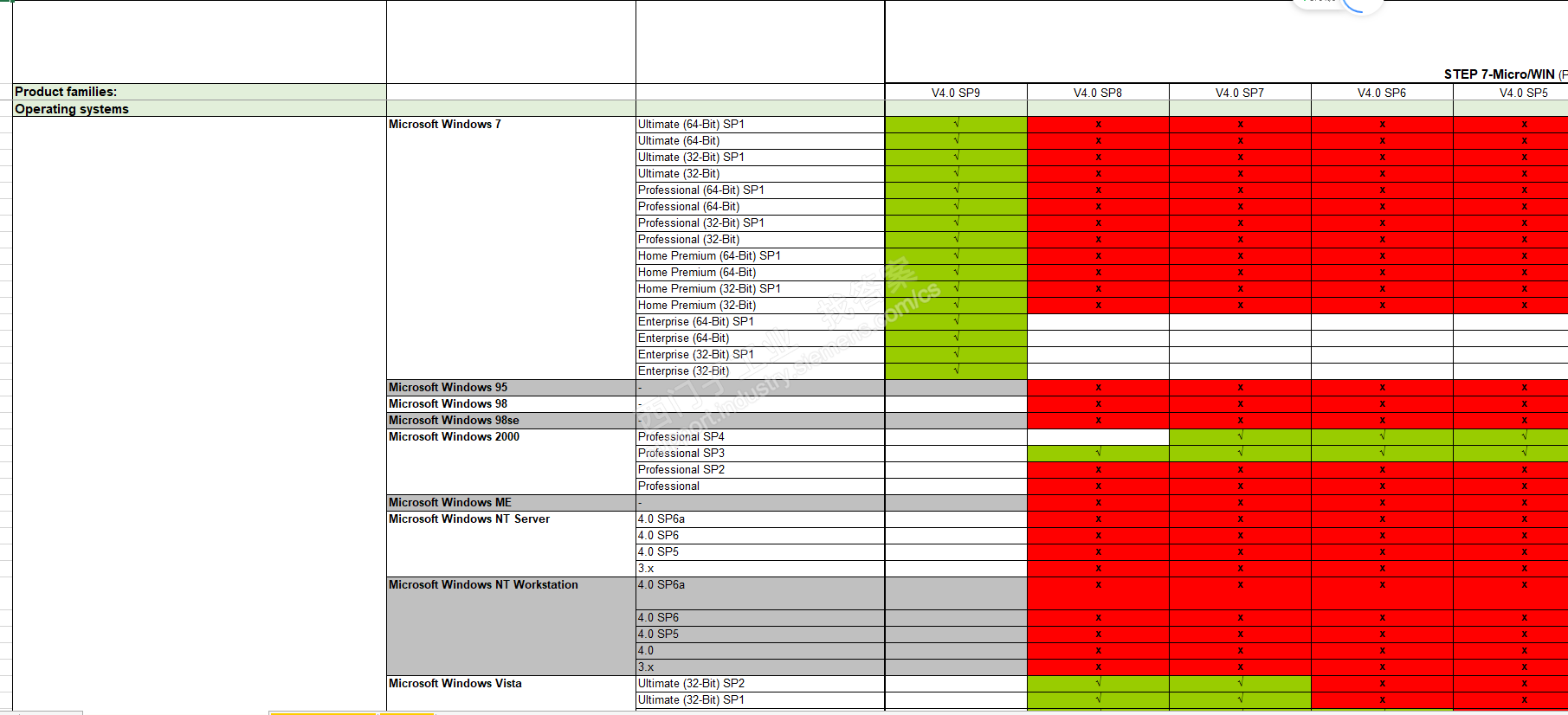Select the "Operating systems" cell
This screenshot has height=715, width=1568.
point(199,109)
